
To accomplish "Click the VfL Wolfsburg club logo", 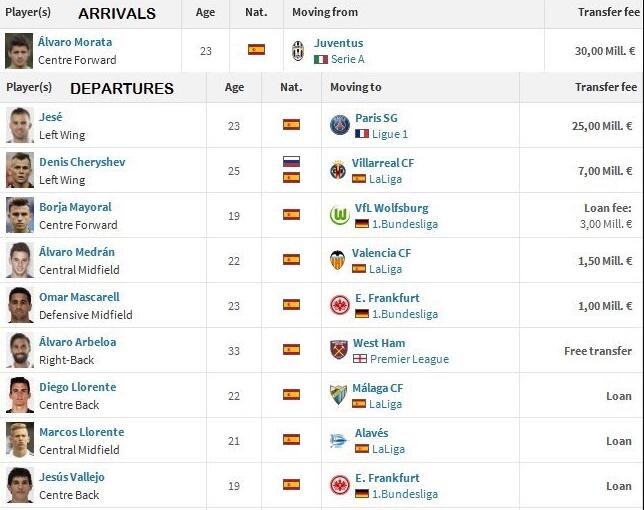I will pos(340,215).
